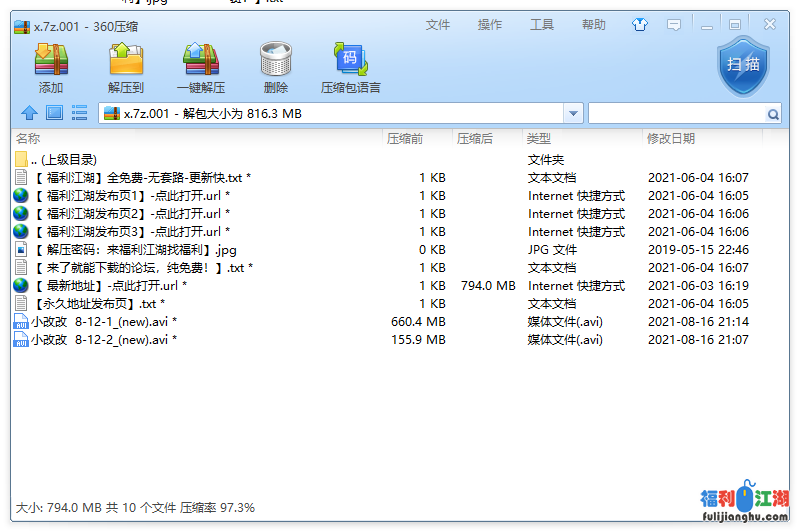Open the 工具 (Tools) menu
800x532 pixels.
(542, 25)
